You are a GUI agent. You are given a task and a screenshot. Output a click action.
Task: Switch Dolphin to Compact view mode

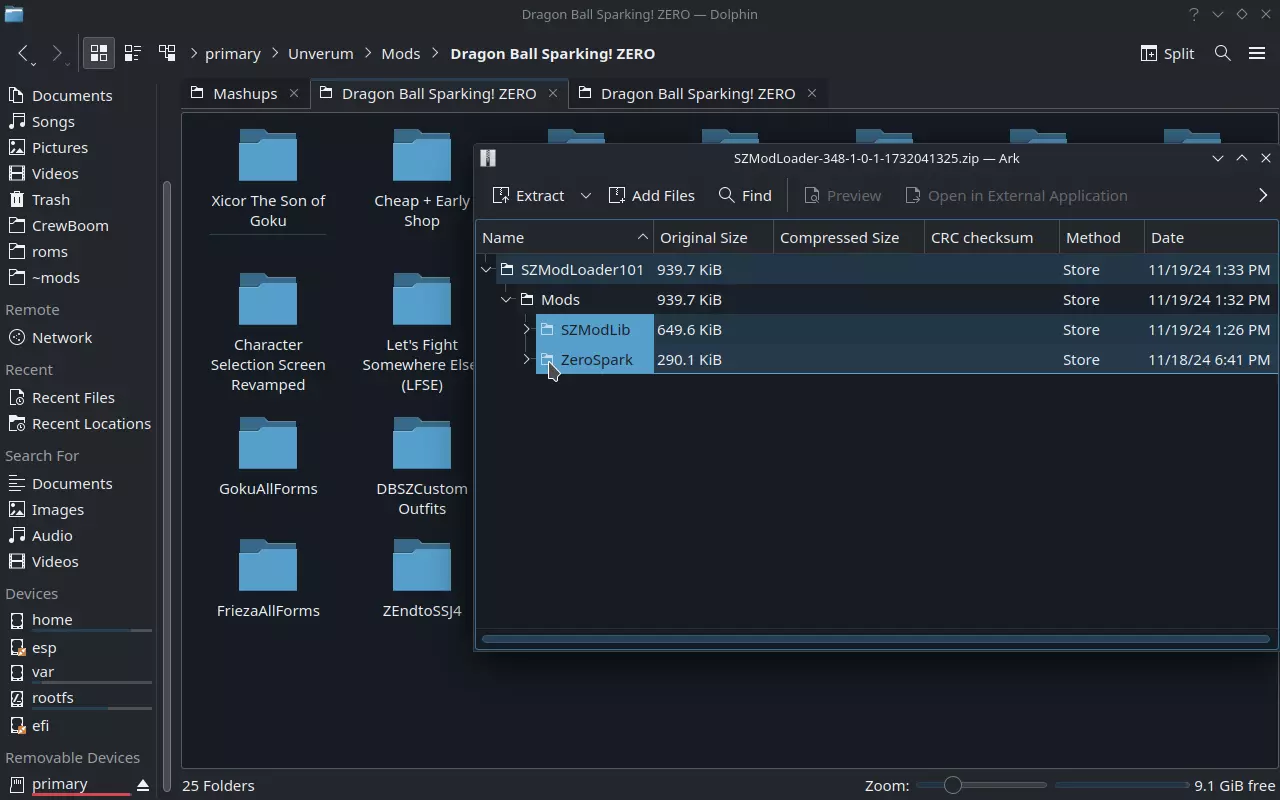tap(132, 54)
